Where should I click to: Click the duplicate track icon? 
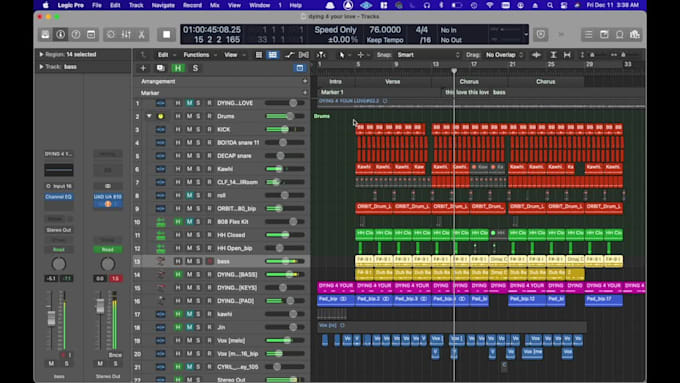160,68
